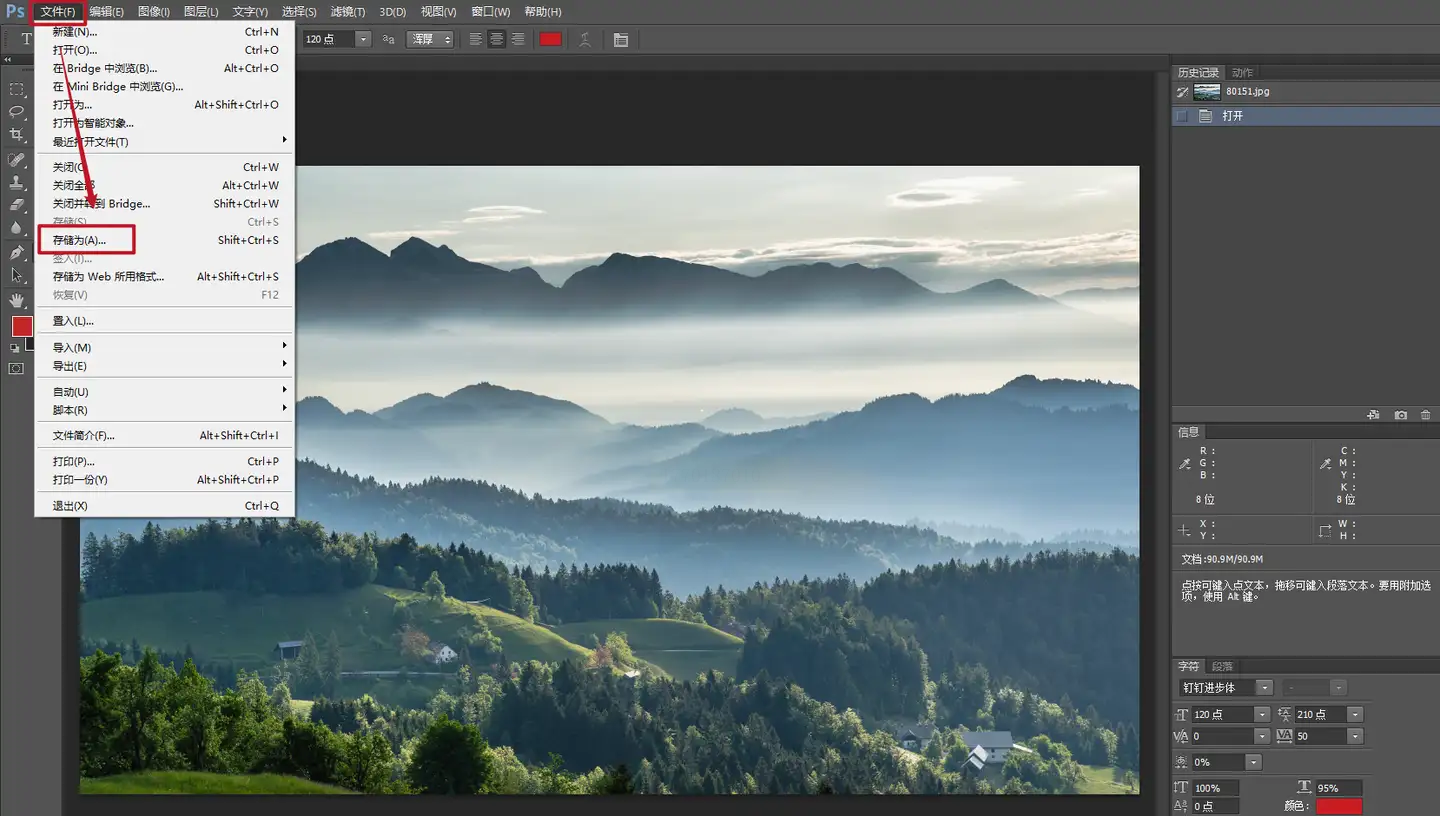
Task: Select the Crop tool
Action: click(17, 135)
